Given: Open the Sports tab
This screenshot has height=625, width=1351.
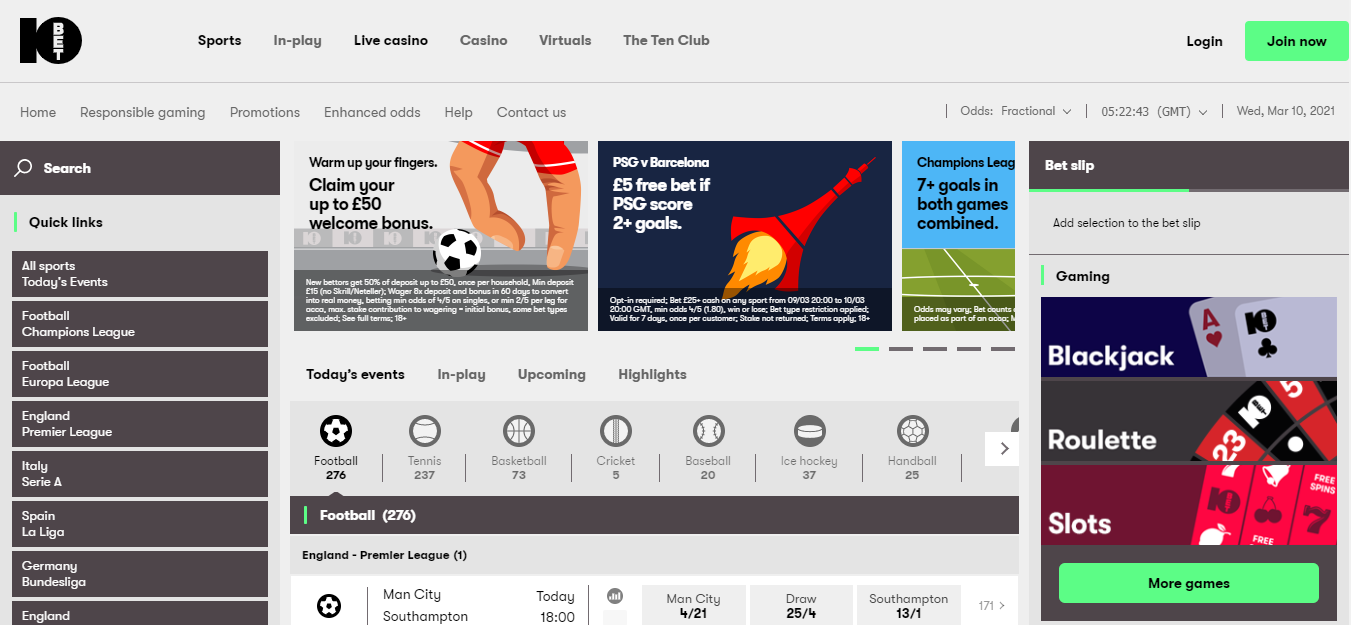Looking at the screenshot, I should [x=219, y=41].
